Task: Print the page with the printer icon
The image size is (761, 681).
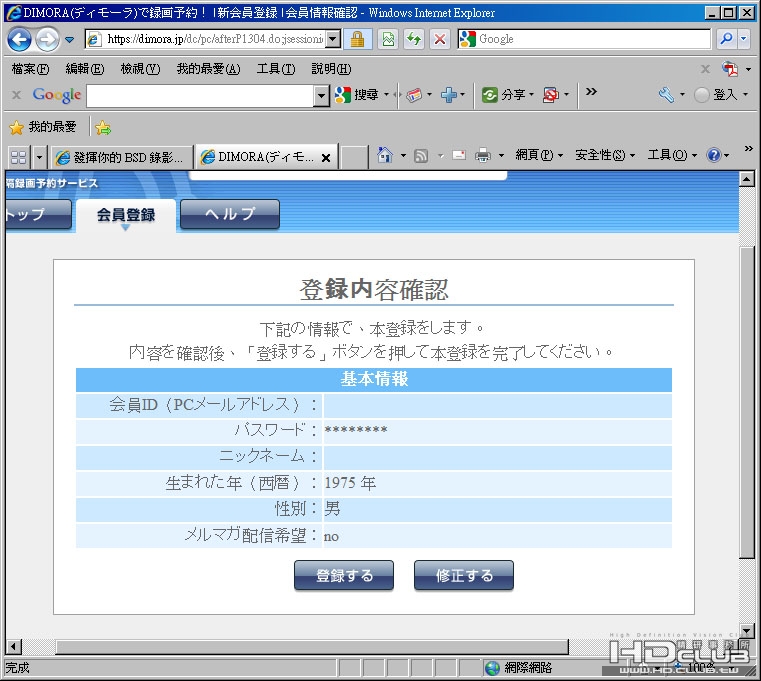Action: 482,155
